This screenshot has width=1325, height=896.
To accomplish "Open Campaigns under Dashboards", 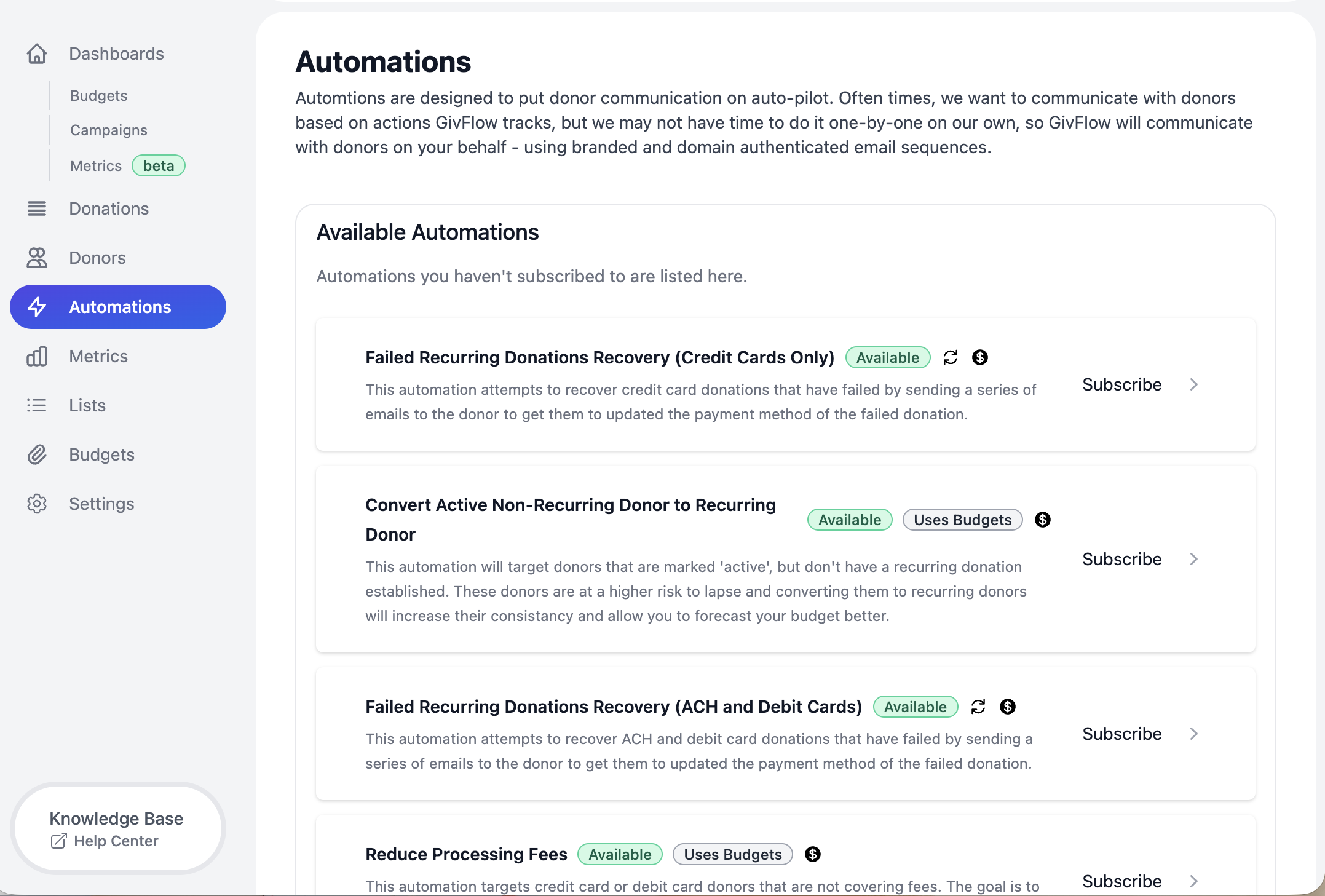I will [109, 130].
